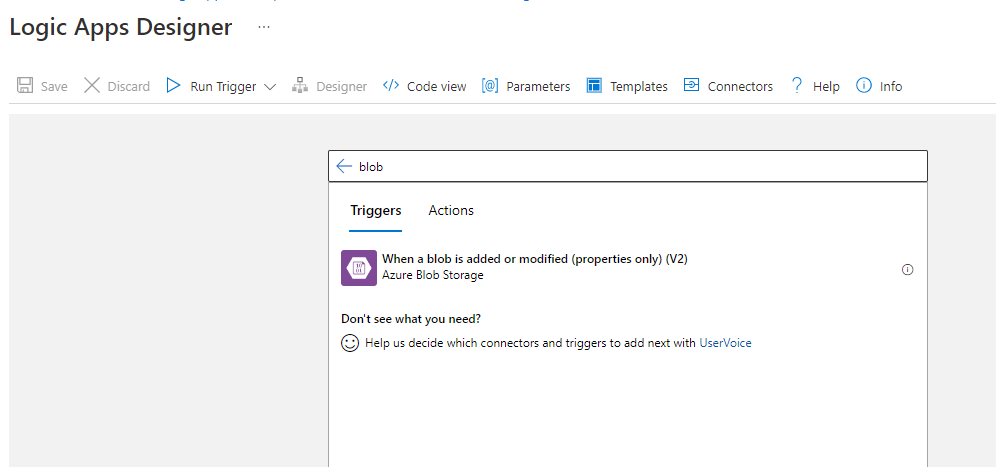
Task: Expand the Run Trigger dropdown chevron
Action: (270, 87)
